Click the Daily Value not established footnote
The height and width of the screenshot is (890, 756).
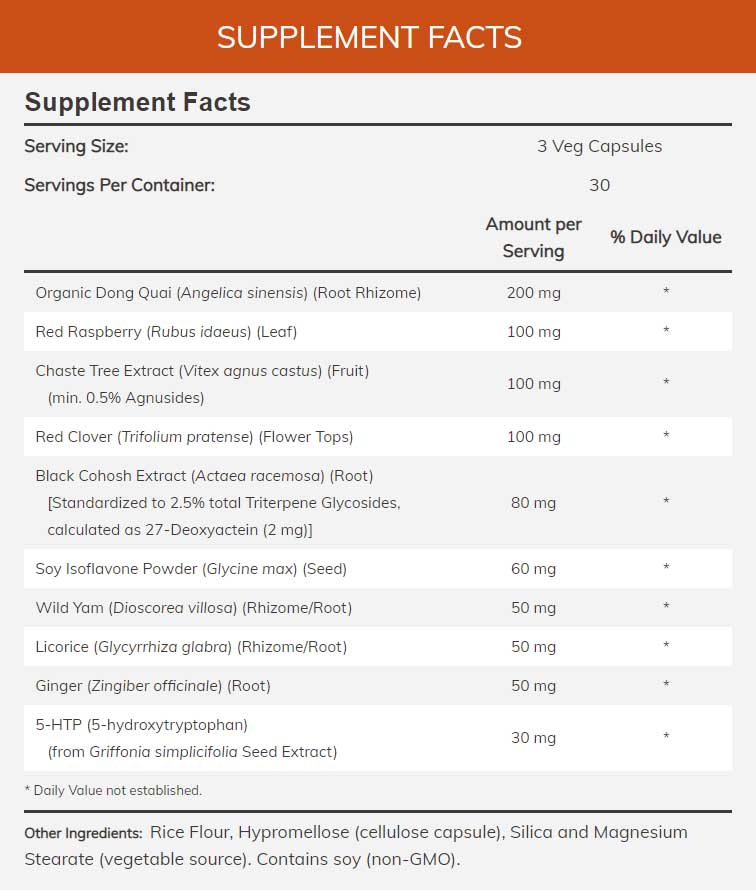(x=113, y=790)
